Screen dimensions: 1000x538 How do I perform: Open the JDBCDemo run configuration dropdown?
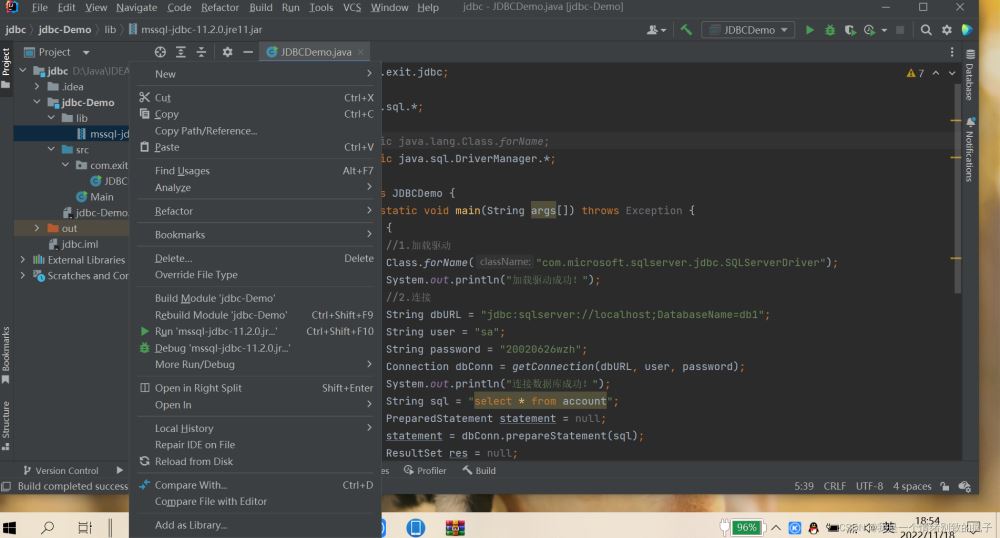(747, 30)
